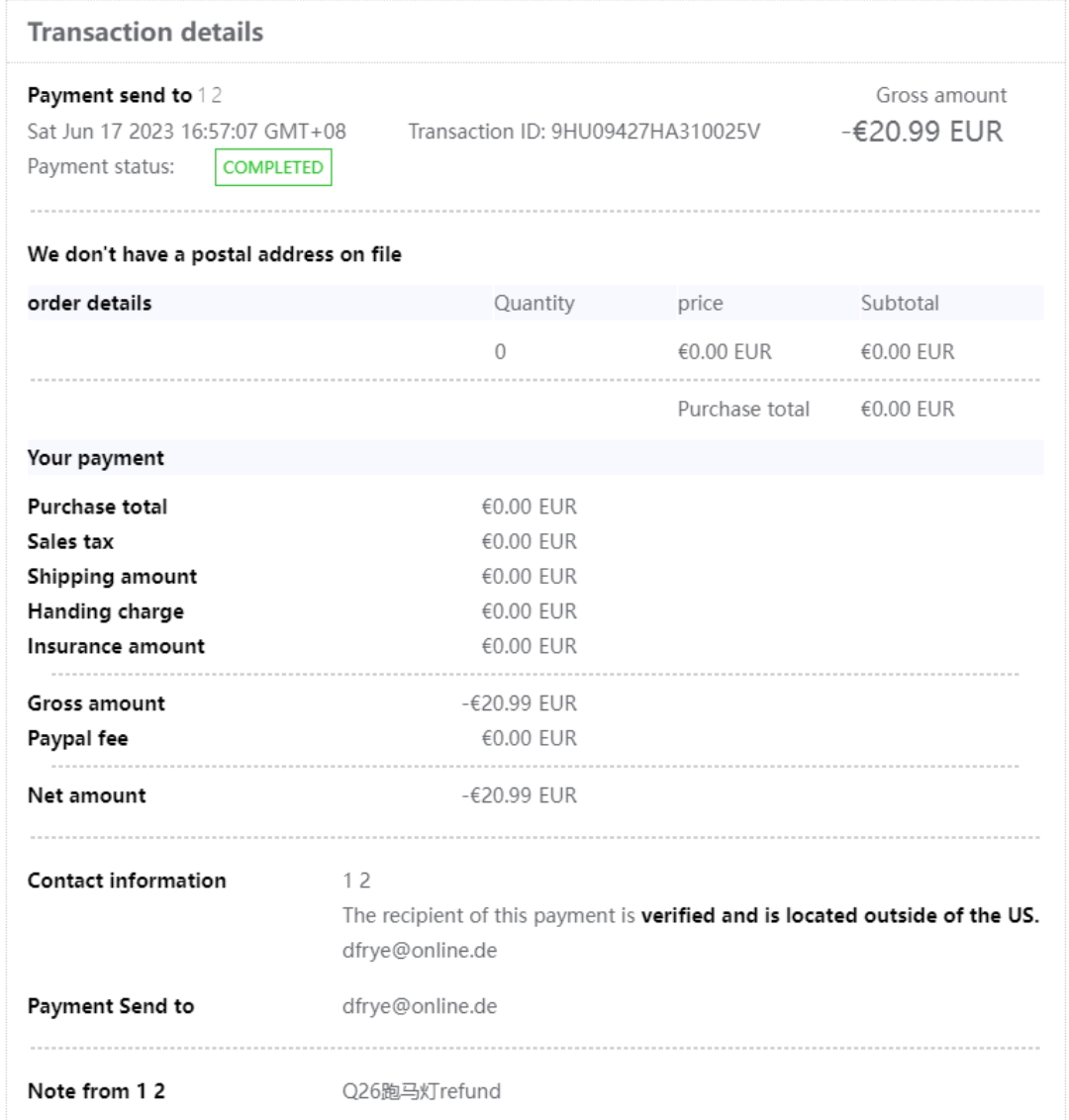Click the transaction date Sat Jun 17 2023
This screenshot has height=1120, width=1069.
click(187, 132)
